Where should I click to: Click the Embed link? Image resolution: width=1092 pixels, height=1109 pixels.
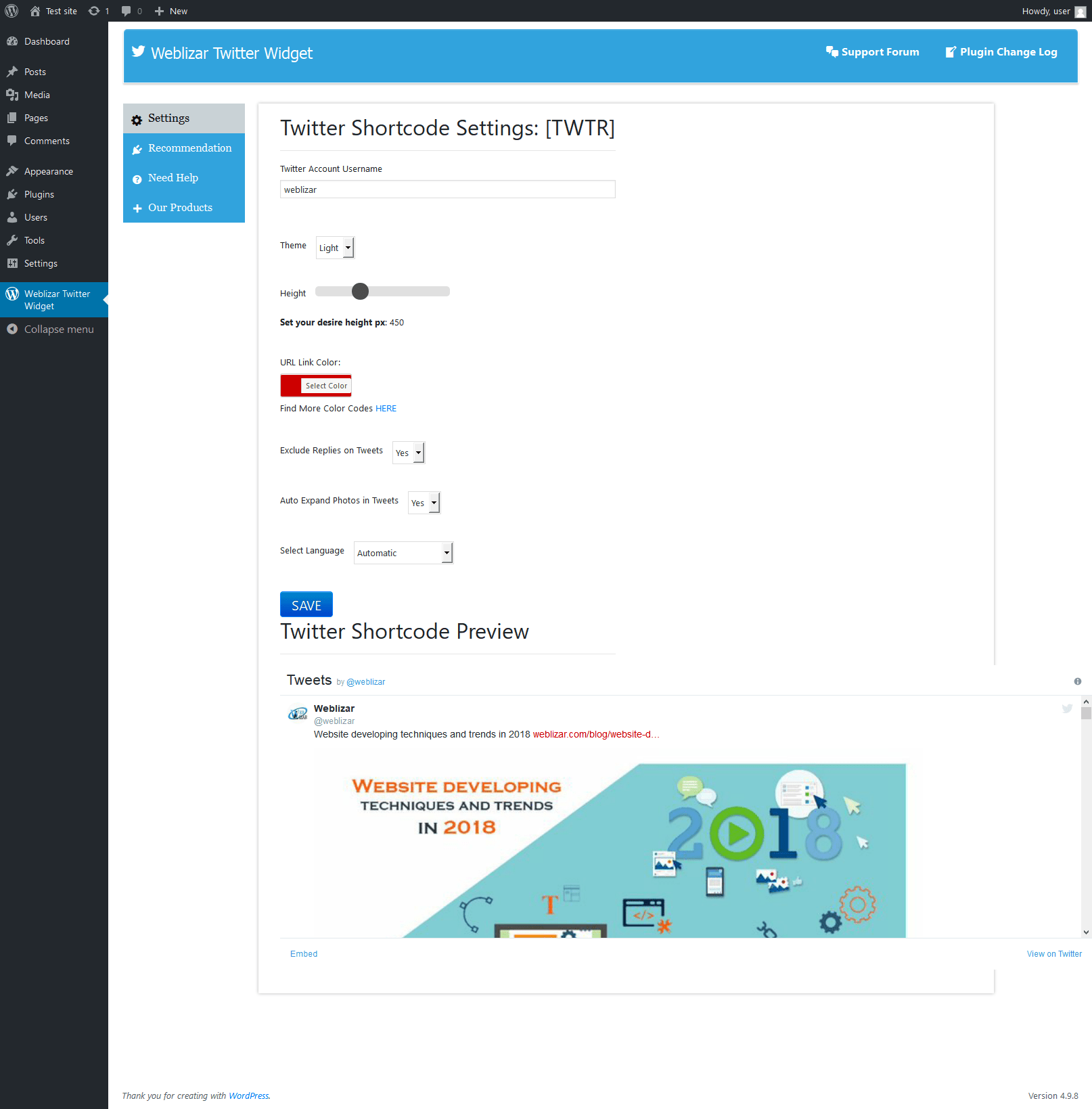[304, 954]
